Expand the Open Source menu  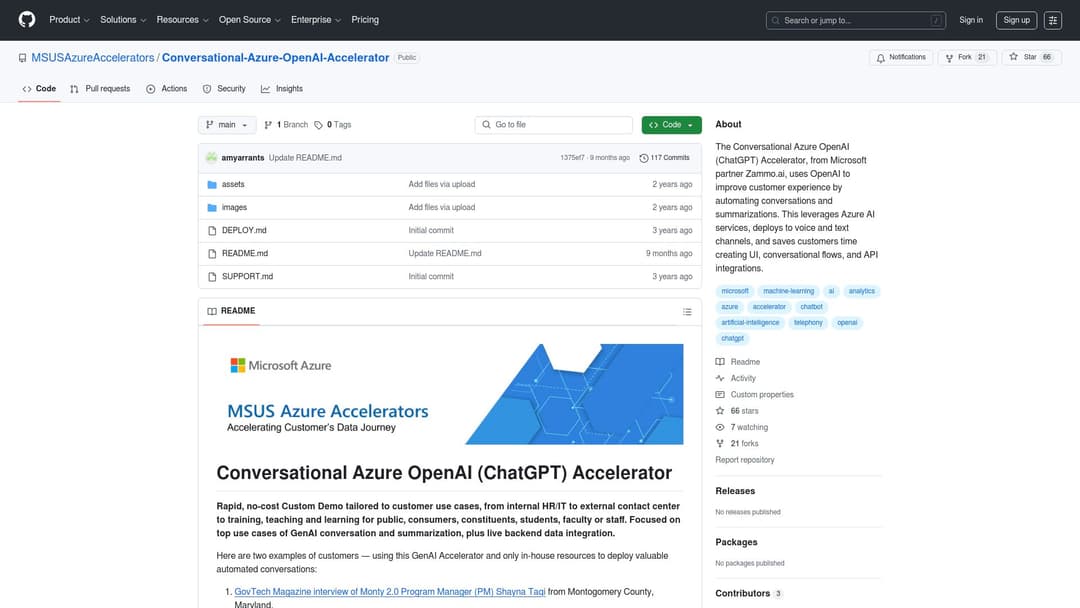tap(249, 20)
